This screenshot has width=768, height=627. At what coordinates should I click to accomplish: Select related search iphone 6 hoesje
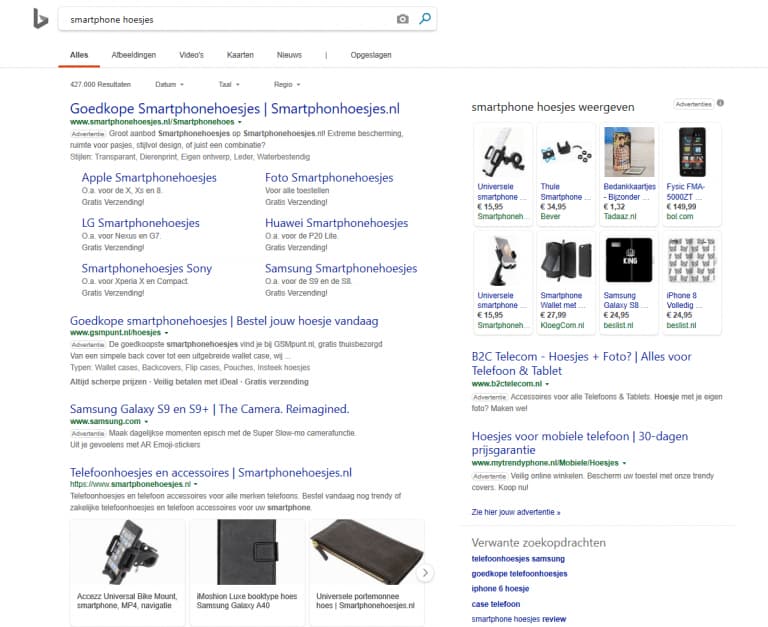click(x=500, y=589)
